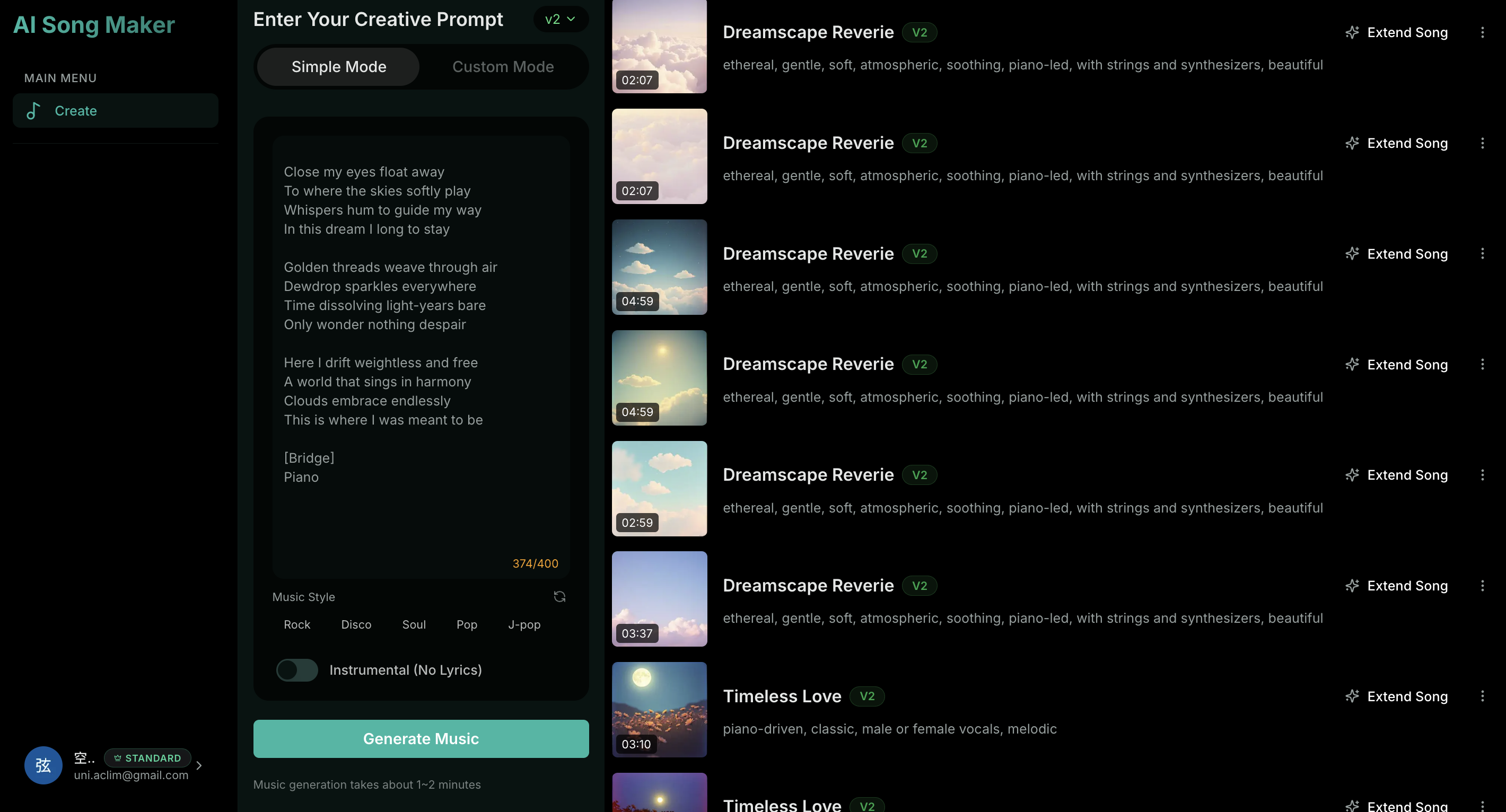Screen dimensions: 1506x812
Task: Play the first 04:59 blue sky thumbnail
Action: [x=659, y=267]
